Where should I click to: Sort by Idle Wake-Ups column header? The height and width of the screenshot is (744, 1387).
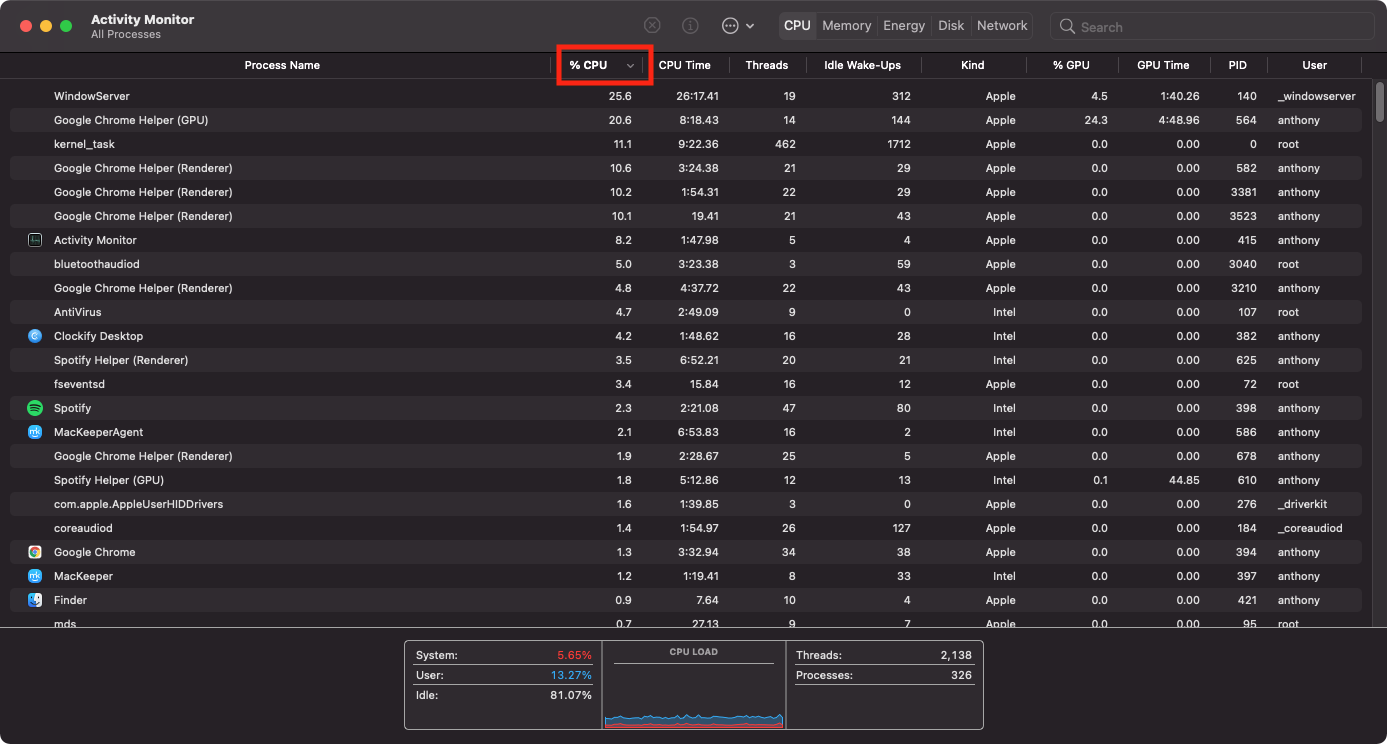pos(862,65)
